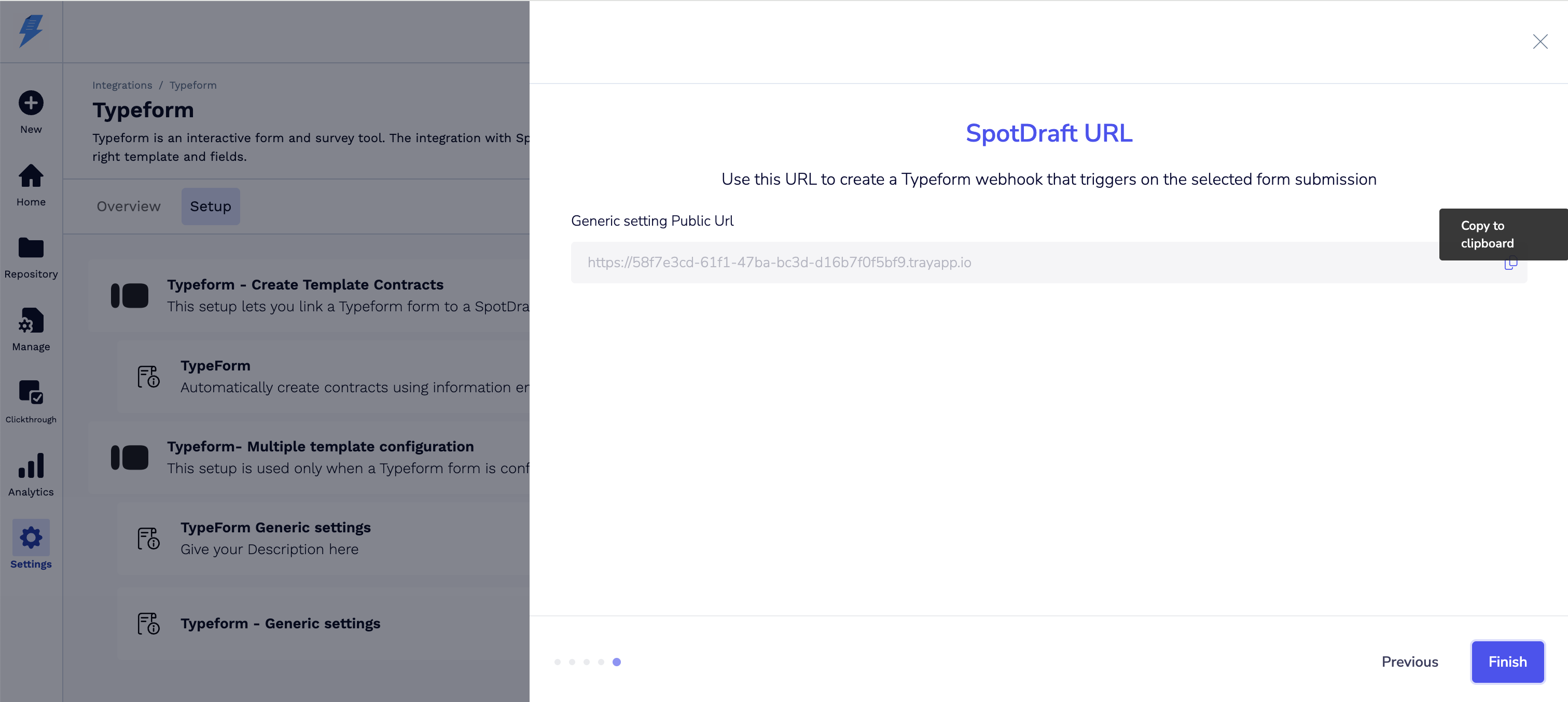
Task: Open the New item plus icon
Action: point(31,103)
